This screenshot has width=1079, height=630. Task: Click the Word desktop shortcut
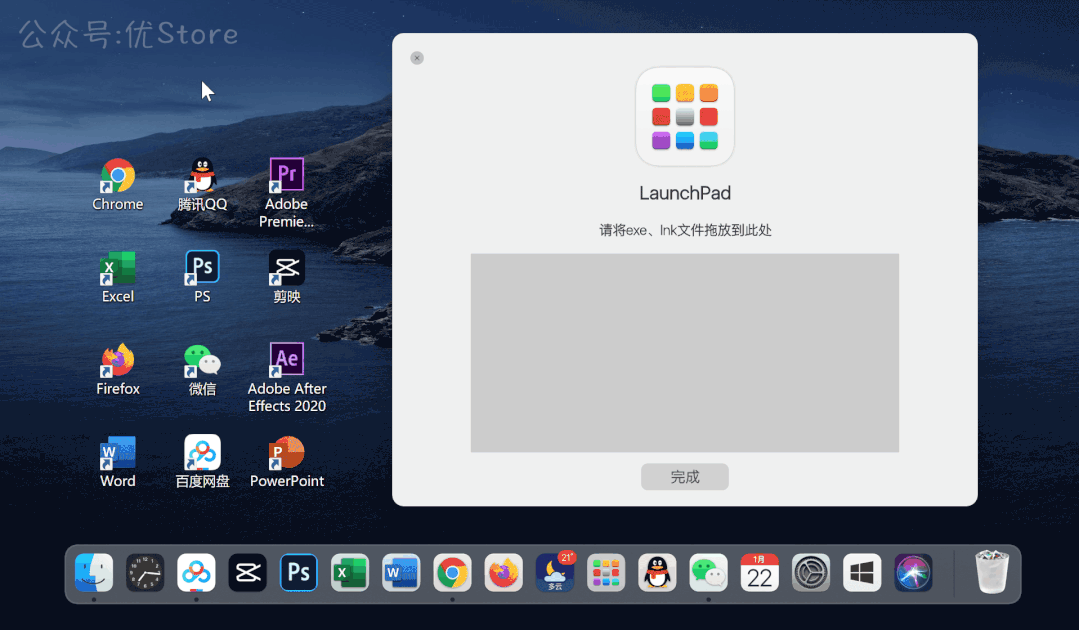coord(118,461)
